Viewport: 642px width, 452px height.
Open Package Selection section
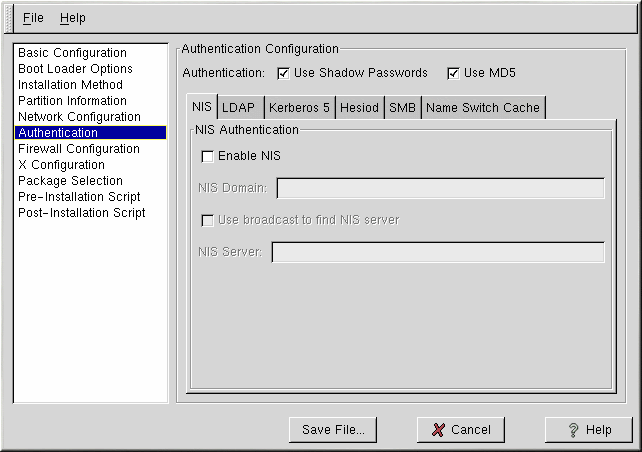coord(69,181)
